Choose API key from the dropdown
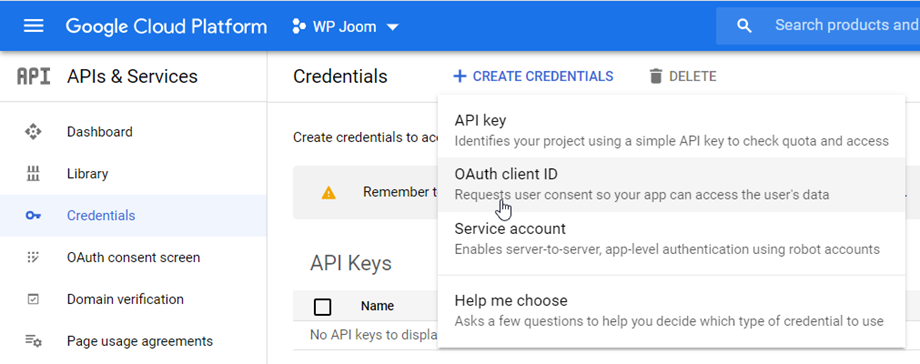Viewport: 920px width, 364px height. pos(671,130)
